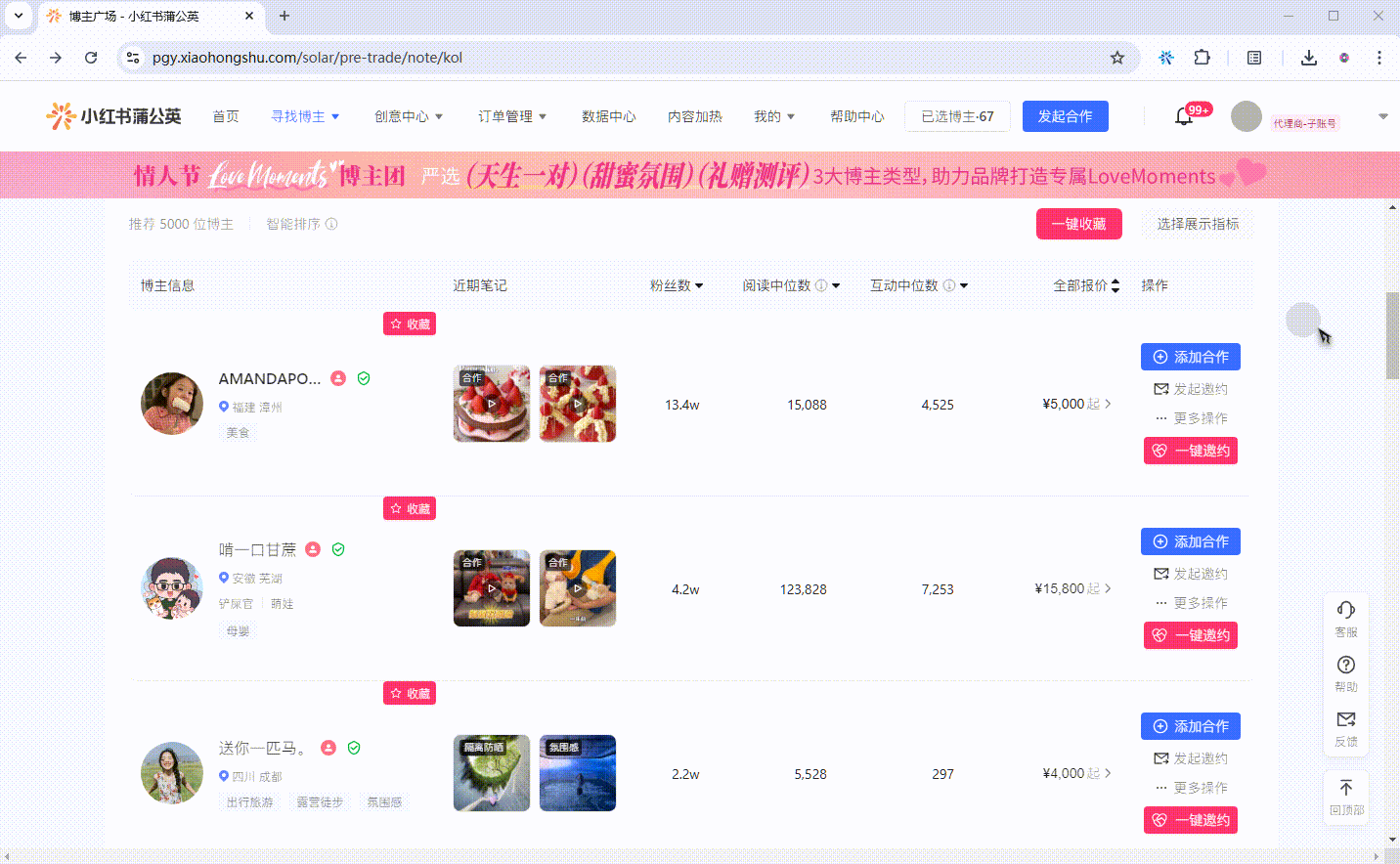Open the 粉丝数 sort dropdown
Screen dimensions: 1400x864
(677, 285)
